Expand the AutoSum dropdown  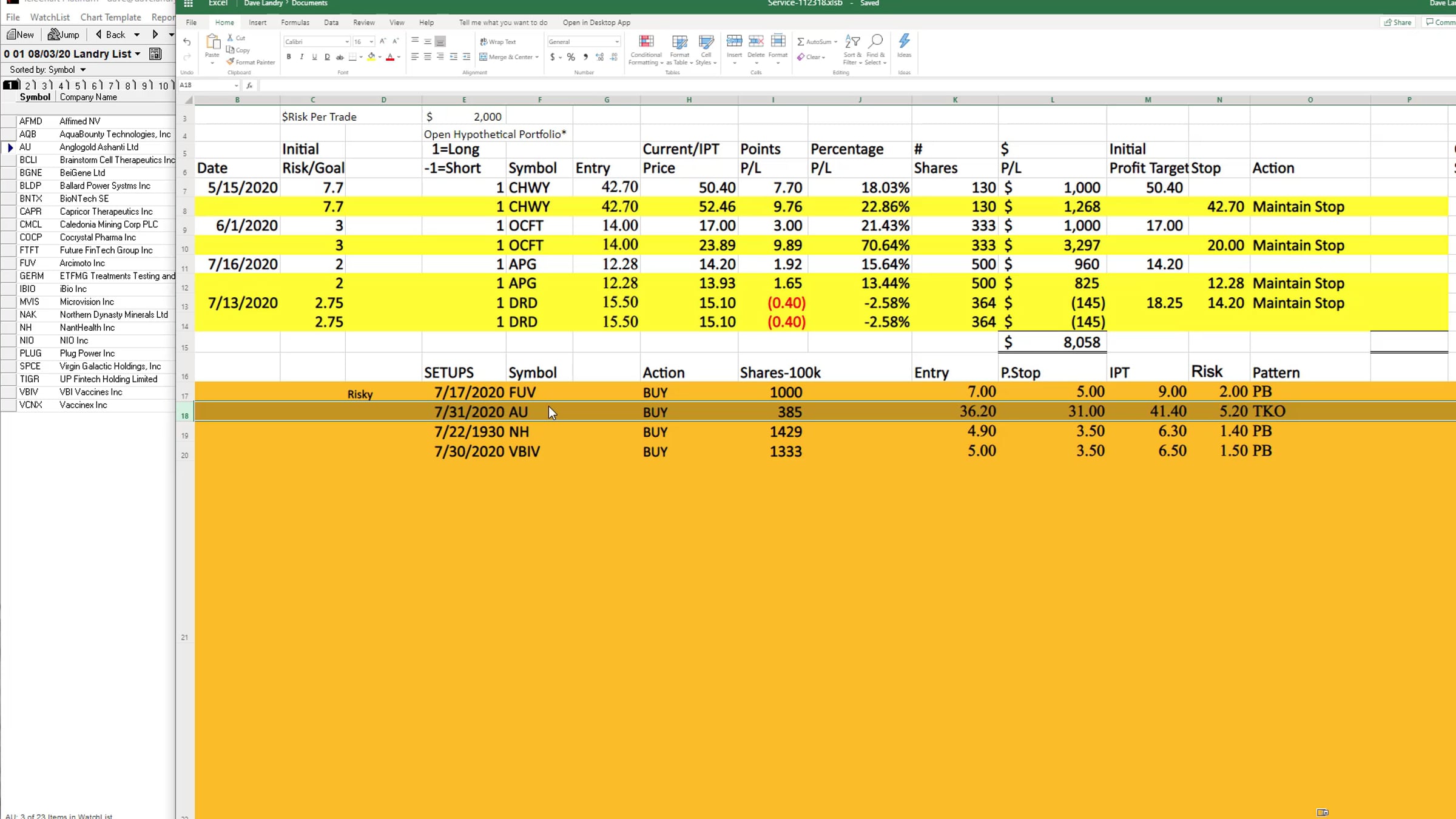click(835, 42)
